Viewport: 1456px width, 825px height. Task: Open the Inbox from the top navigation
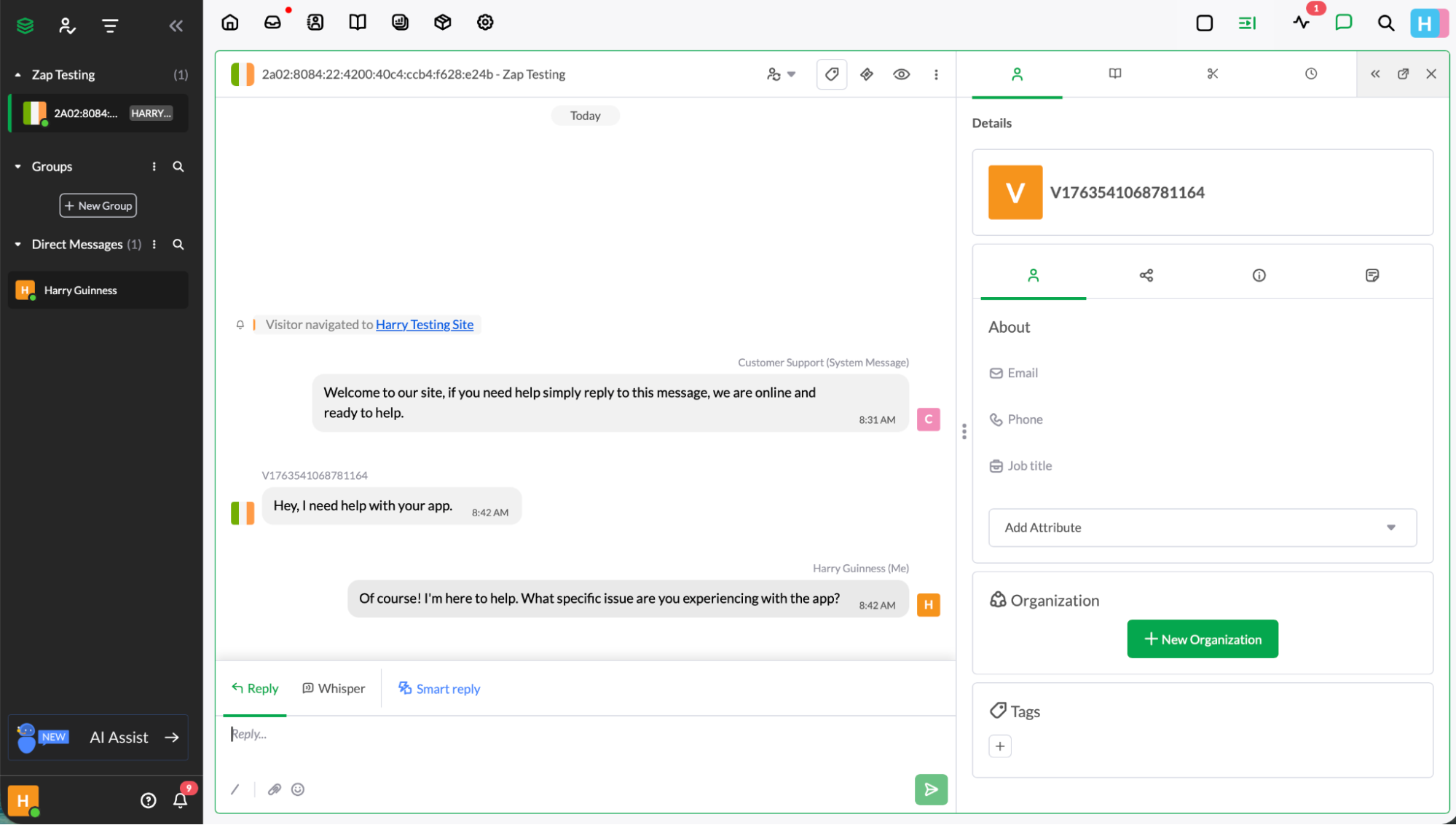click(272, 22)
